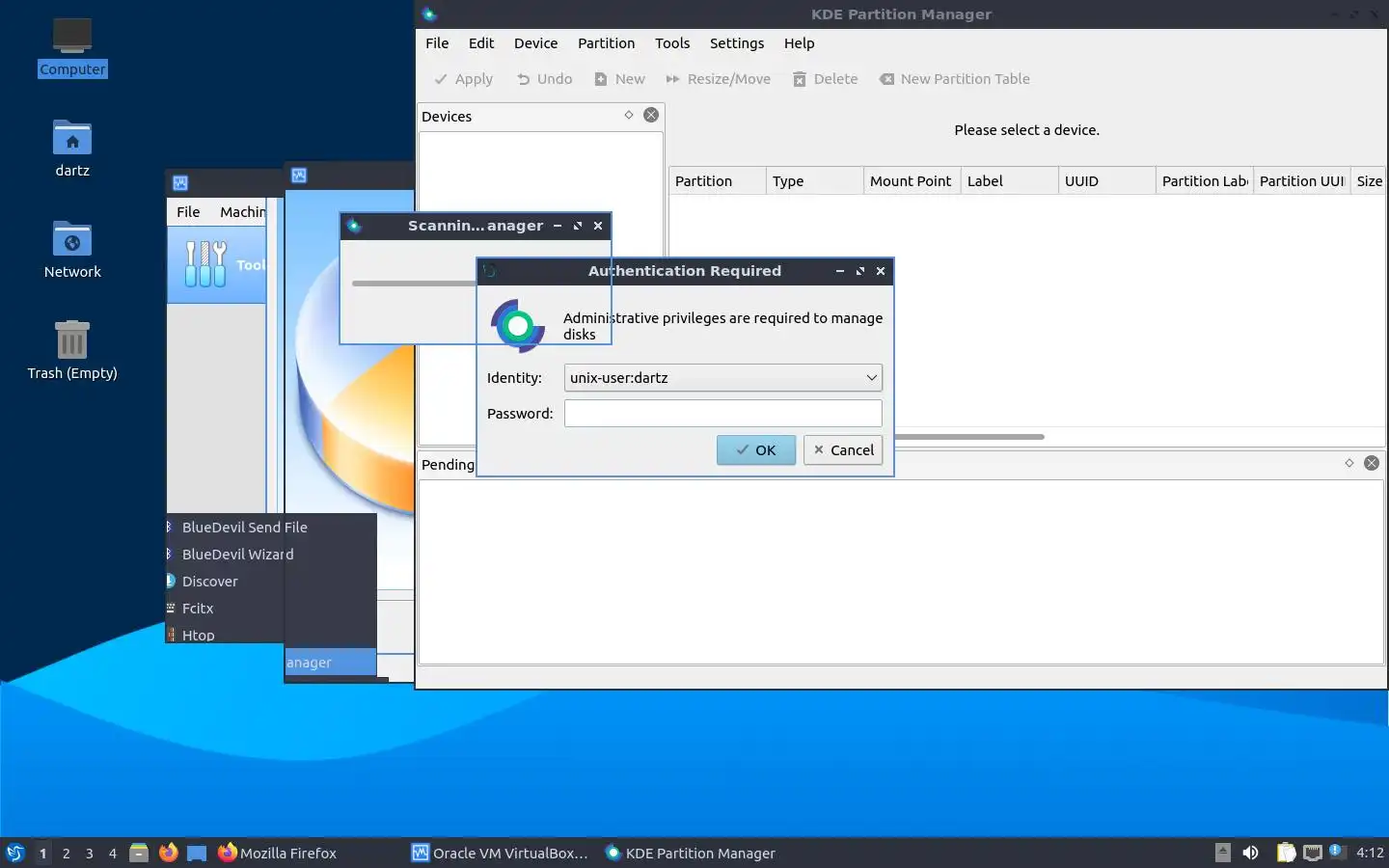
Task: Switch to virtual desktop 2
Action: (66, 854)
